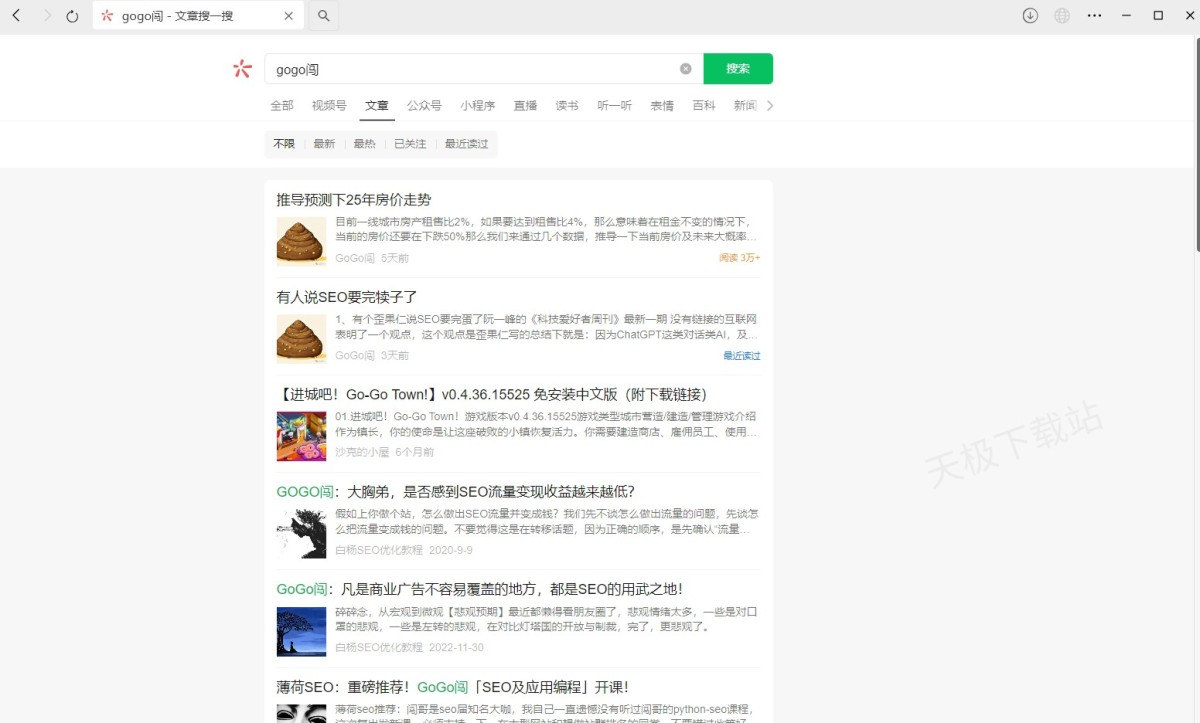Reload the page with refresh icon
Image resolution: width=1200 pixels, height=723 pixels.
click(72, 16)
